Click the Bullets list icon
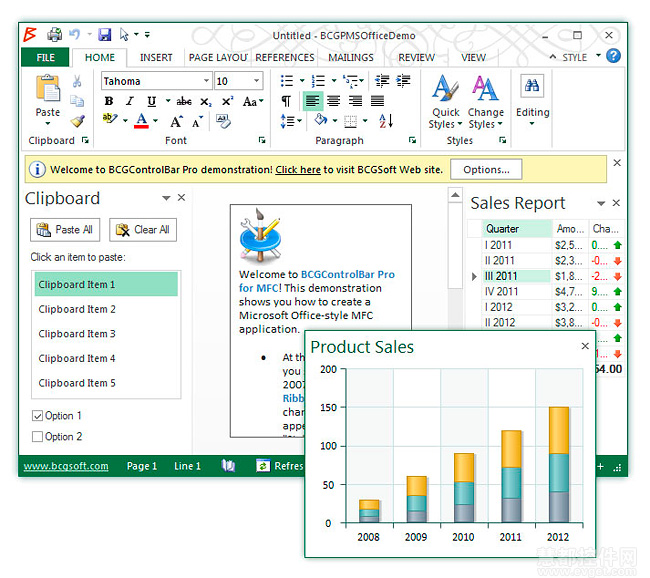Screen dimensions: 650x578 tap(287, 80)
